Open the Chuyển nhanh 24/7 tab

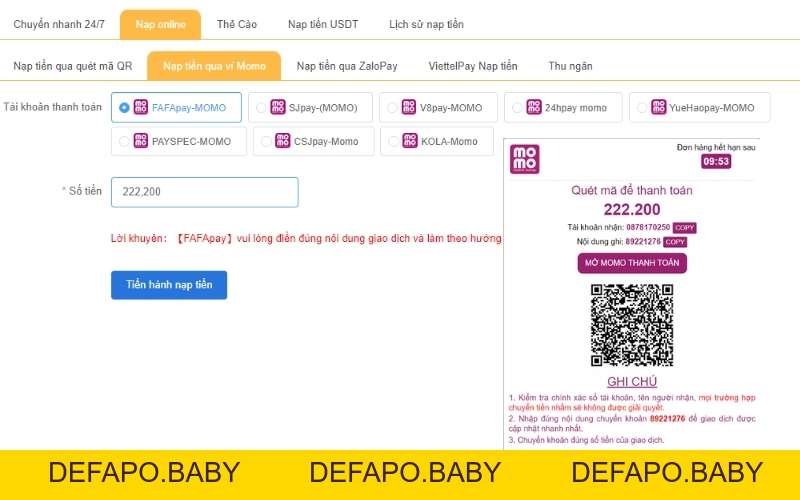pos(59,24)
